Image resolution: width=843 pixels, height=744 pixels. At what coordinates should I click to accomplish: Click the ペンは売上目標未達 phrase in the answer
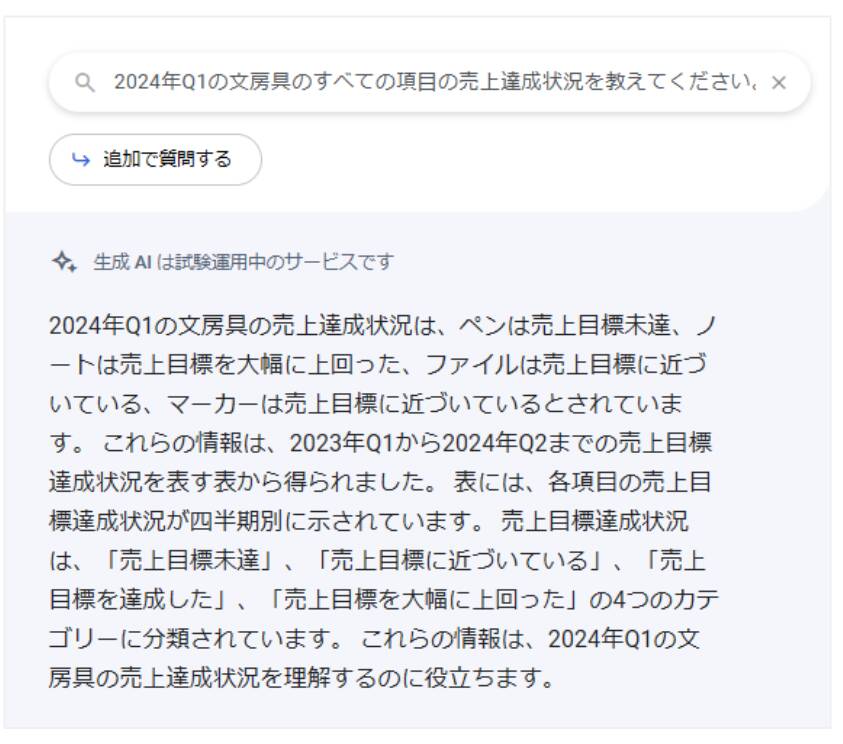coord(565,326)
